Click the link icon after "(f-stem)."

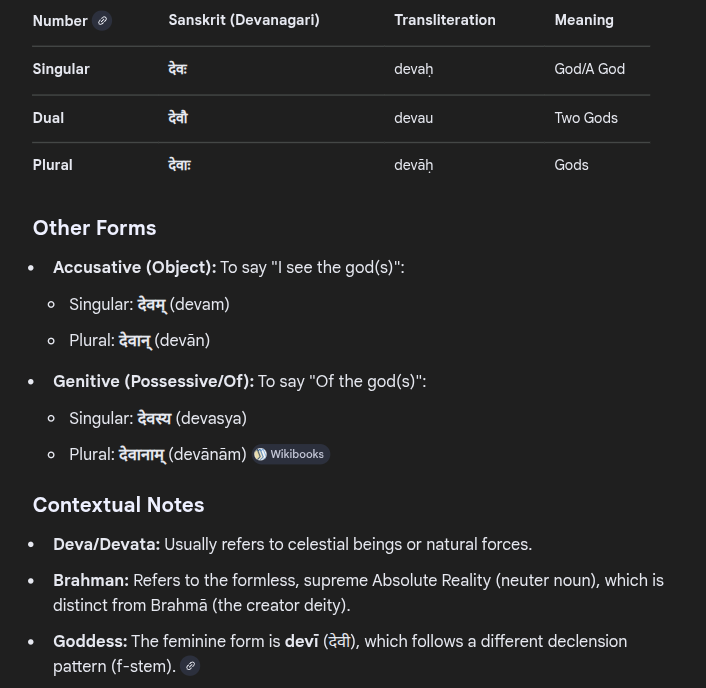(190, 666)
